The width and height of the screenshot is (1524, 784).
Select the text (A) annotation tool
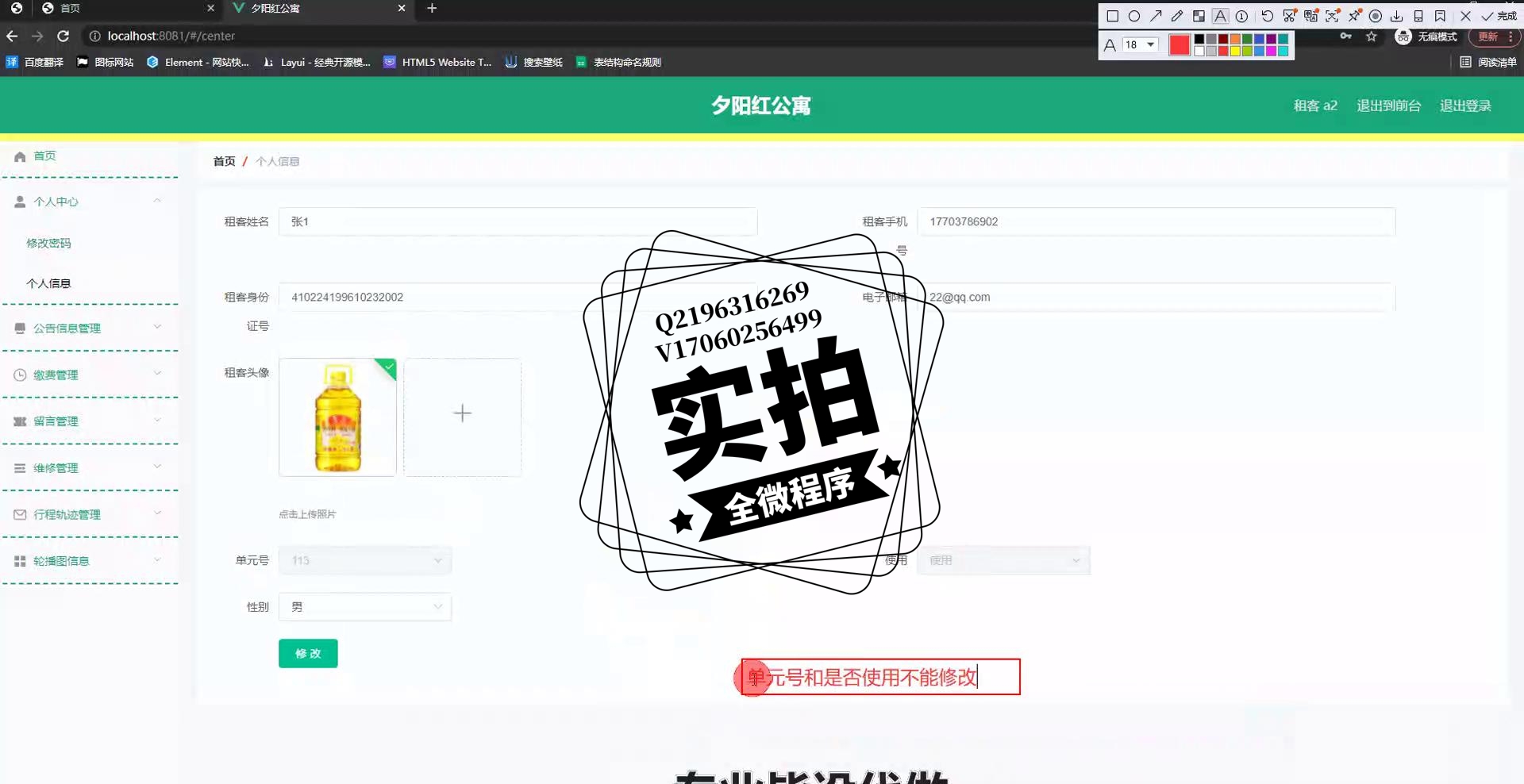tap(1220, 16)
